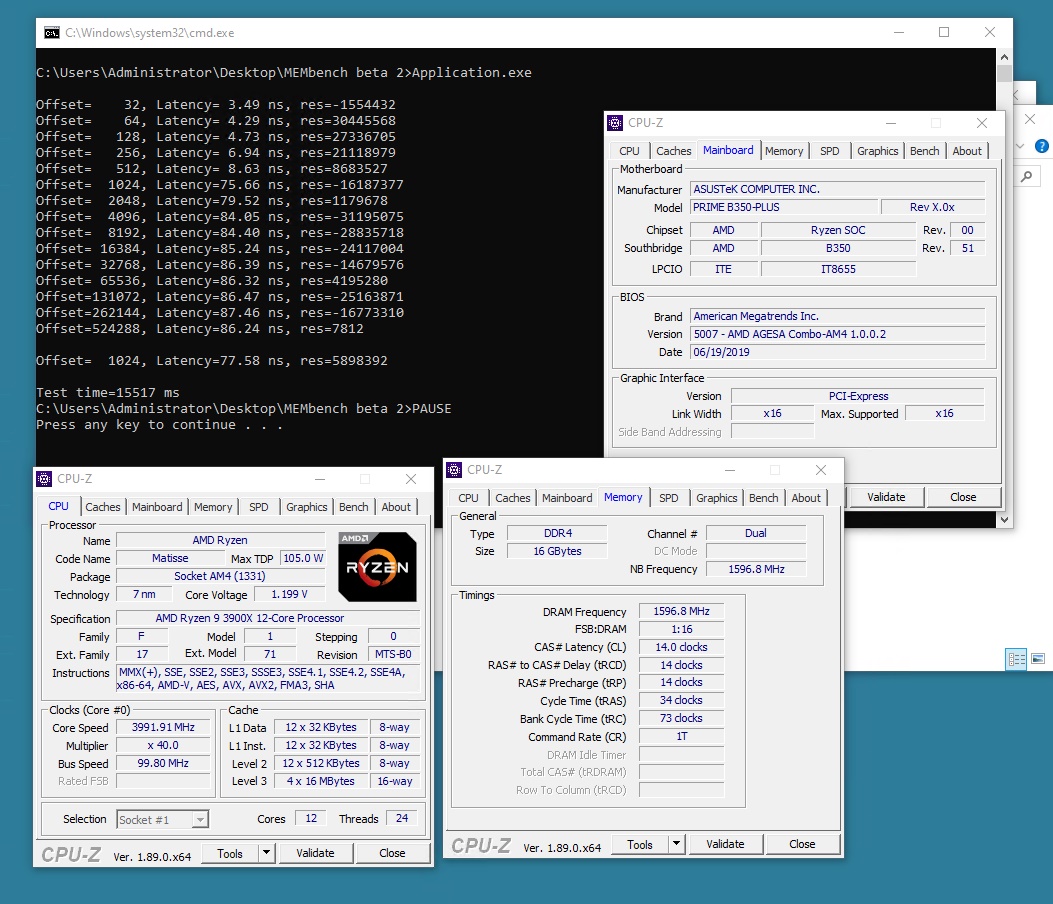Click Close button in Mainboard window

963,497
